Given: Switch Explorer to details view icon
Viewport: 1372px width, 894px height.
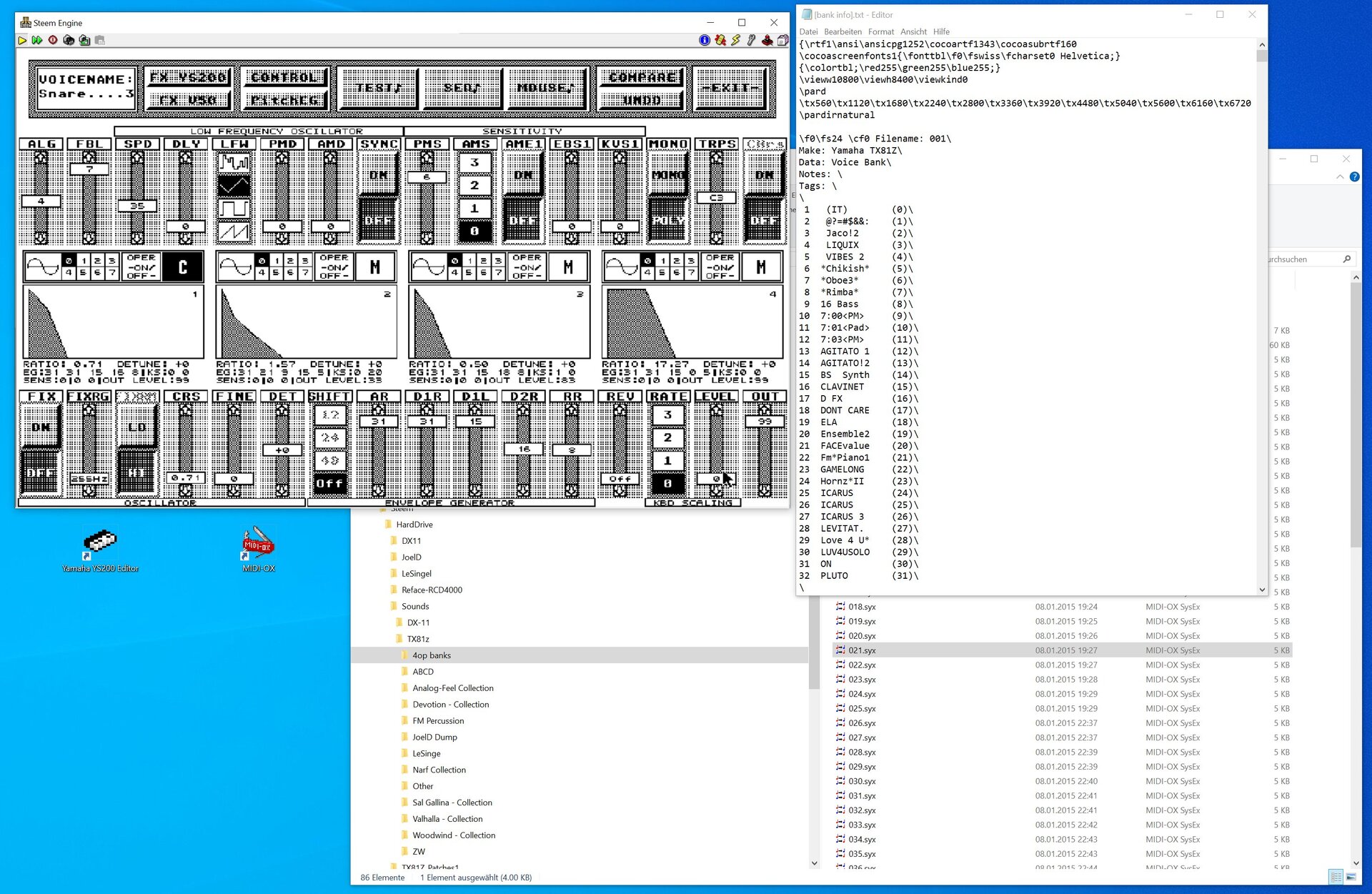Looking at the screenshot, I should pyautogui.click(x=1336, y=876).
